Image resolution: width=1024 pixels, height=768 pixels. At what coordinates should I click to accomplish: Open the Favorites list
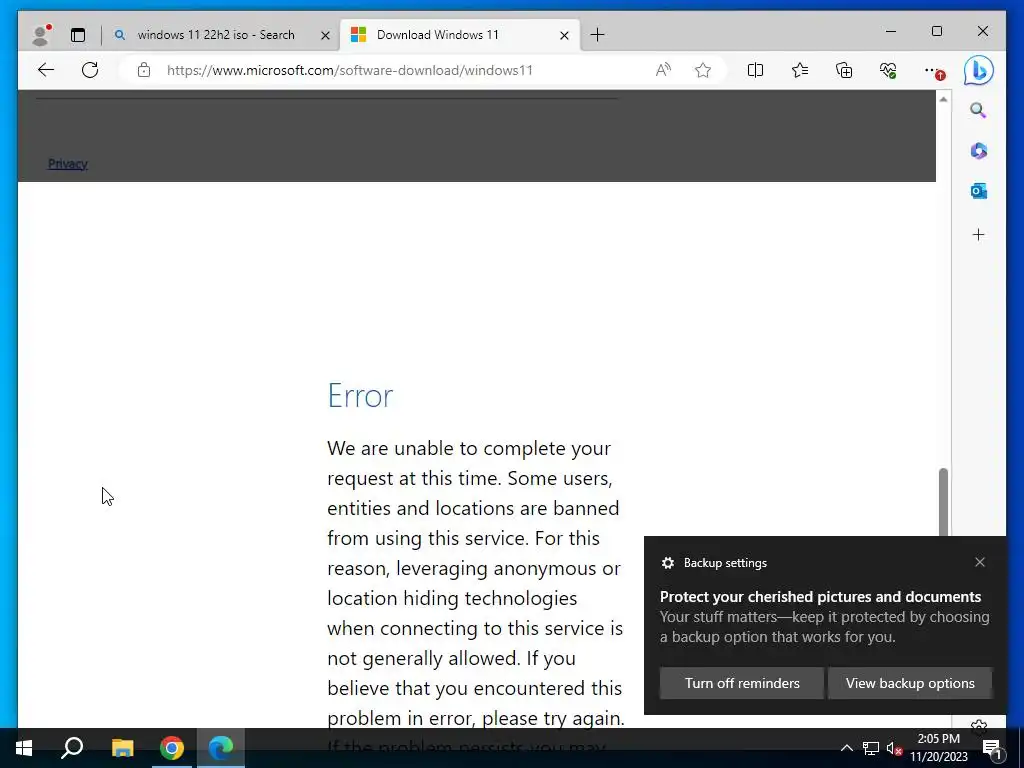(x=799, y=70)
